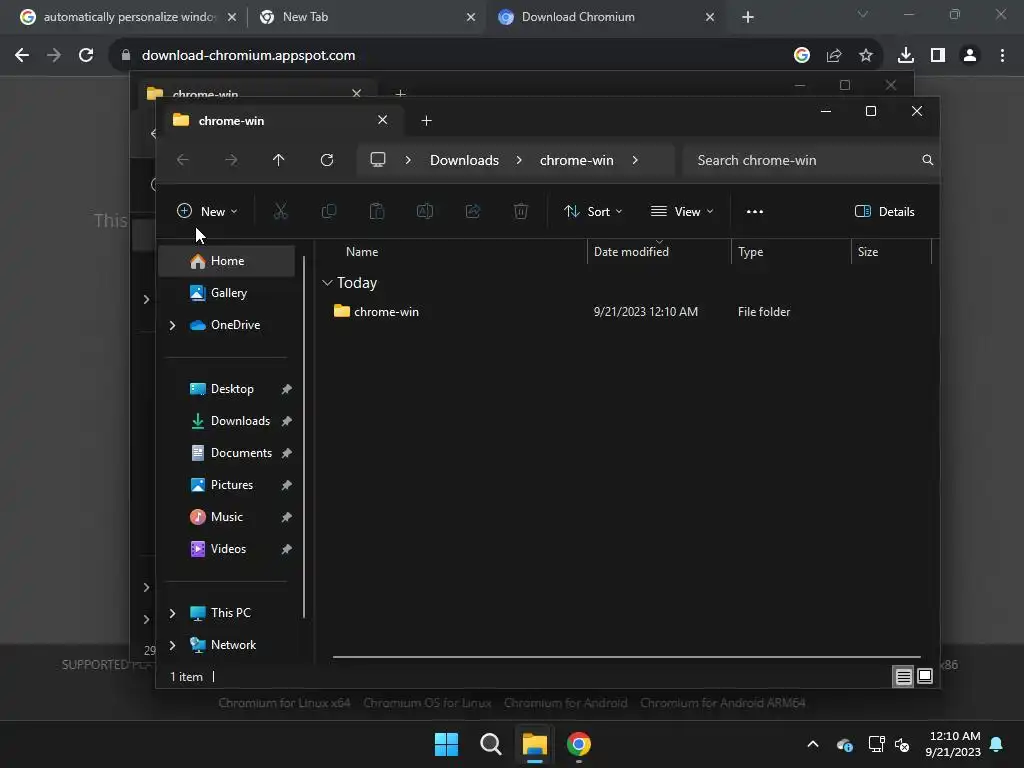Open Music in quick access
The width and height of the screenshot is (1024, 768).
pyautogui.click(x=227, y=517)
